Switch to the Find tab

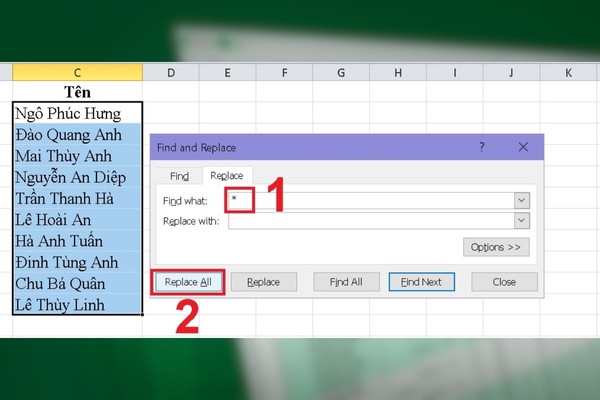click(179, 176)
